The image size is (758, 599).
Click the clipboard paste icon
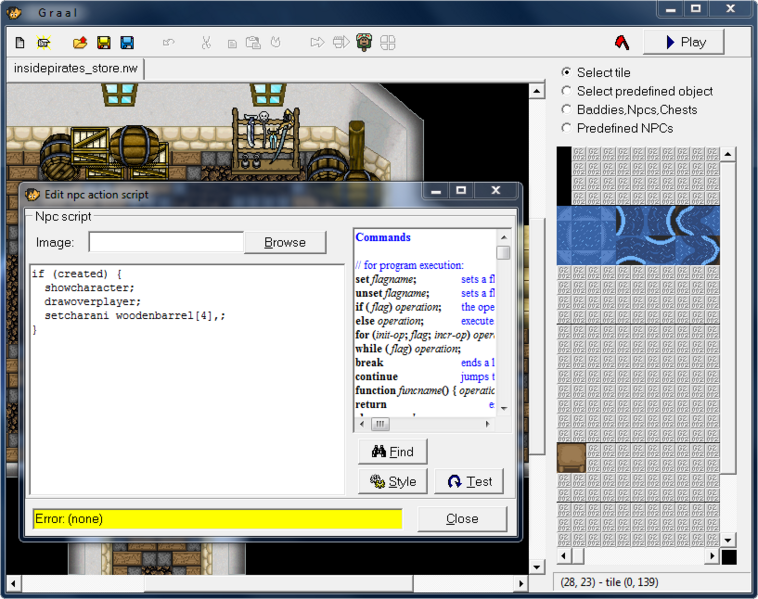pos(253,43)
